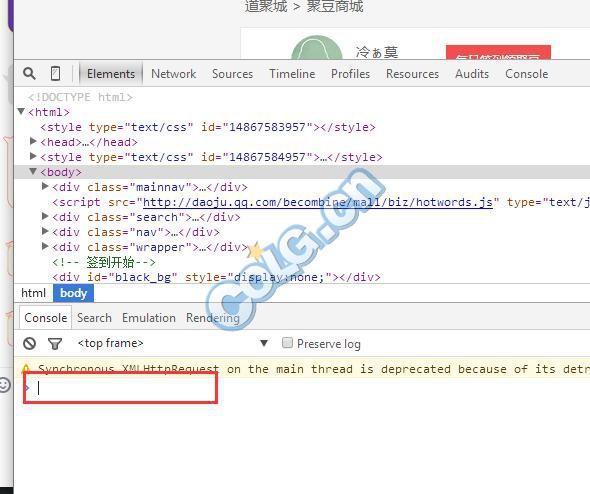Switch to the Elements tab
The image size is (590, 494).
pos(111,74)
